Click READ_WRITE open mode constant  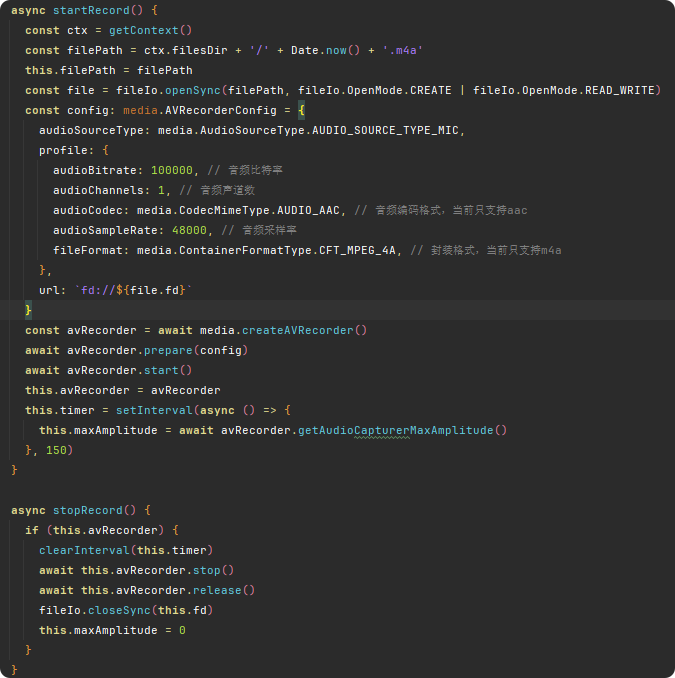click(x=619, y=90)
